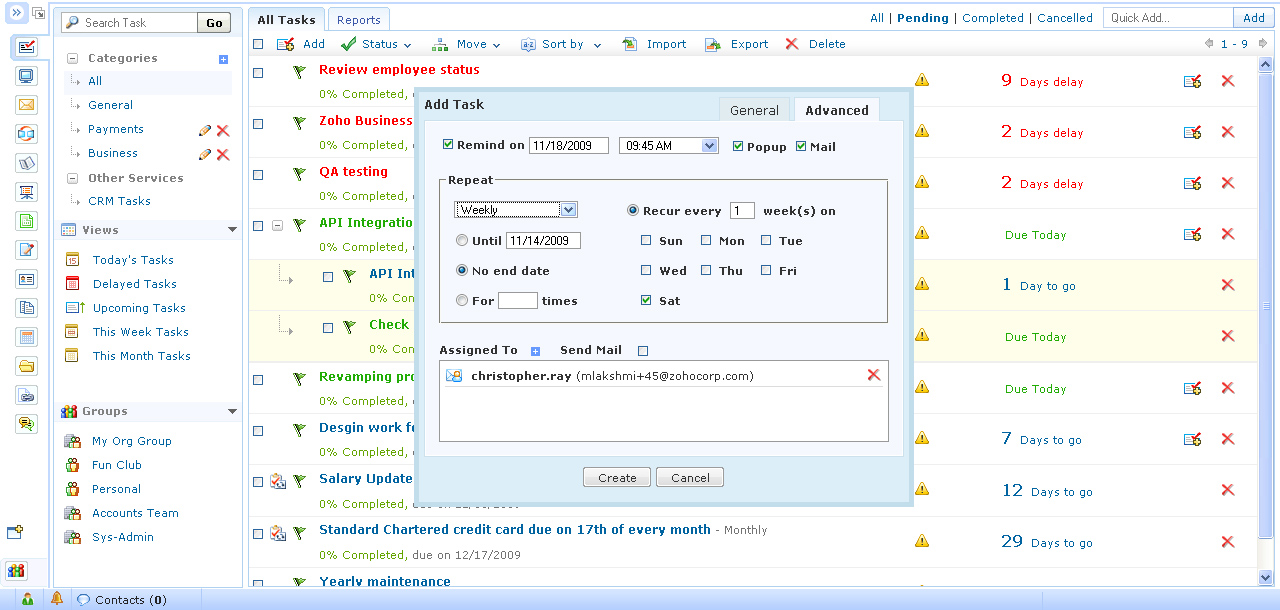Click the Create button
The width and height of the screenshot is (1280, 610).
point(616,478)
